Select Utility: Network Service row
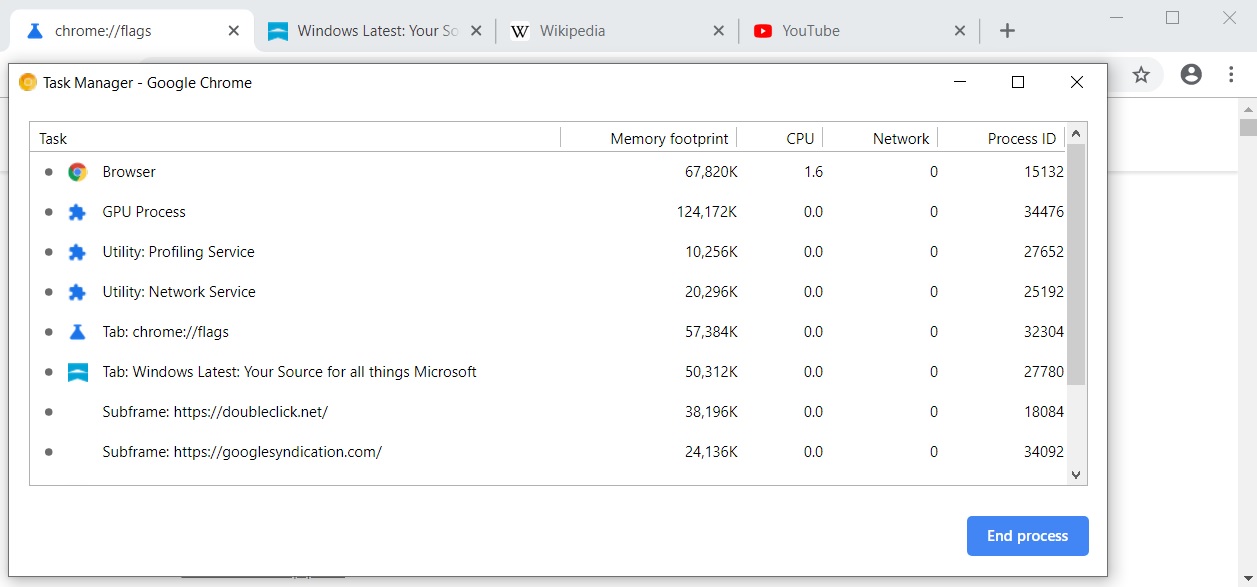 click(548, 292)
